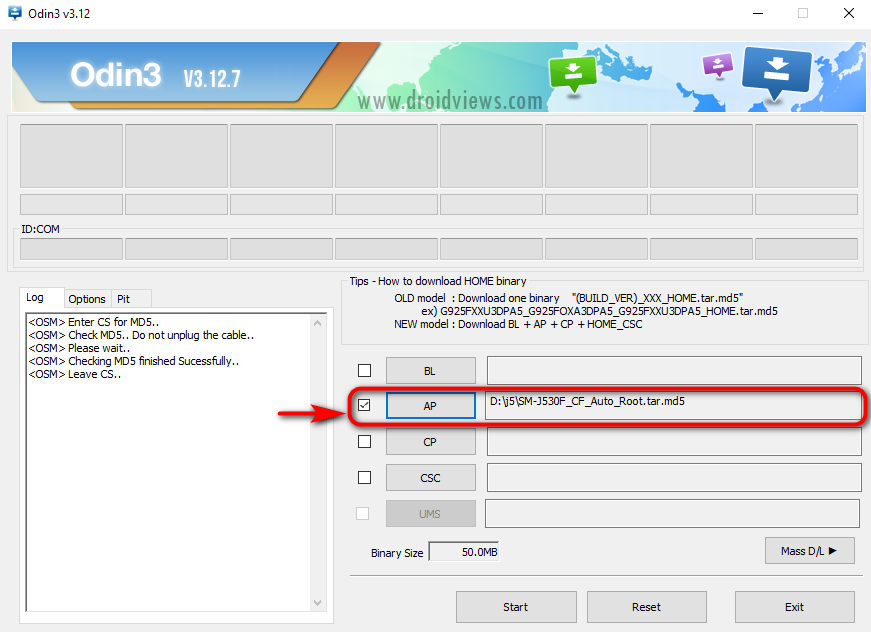Switch to the Options tab

87,299
